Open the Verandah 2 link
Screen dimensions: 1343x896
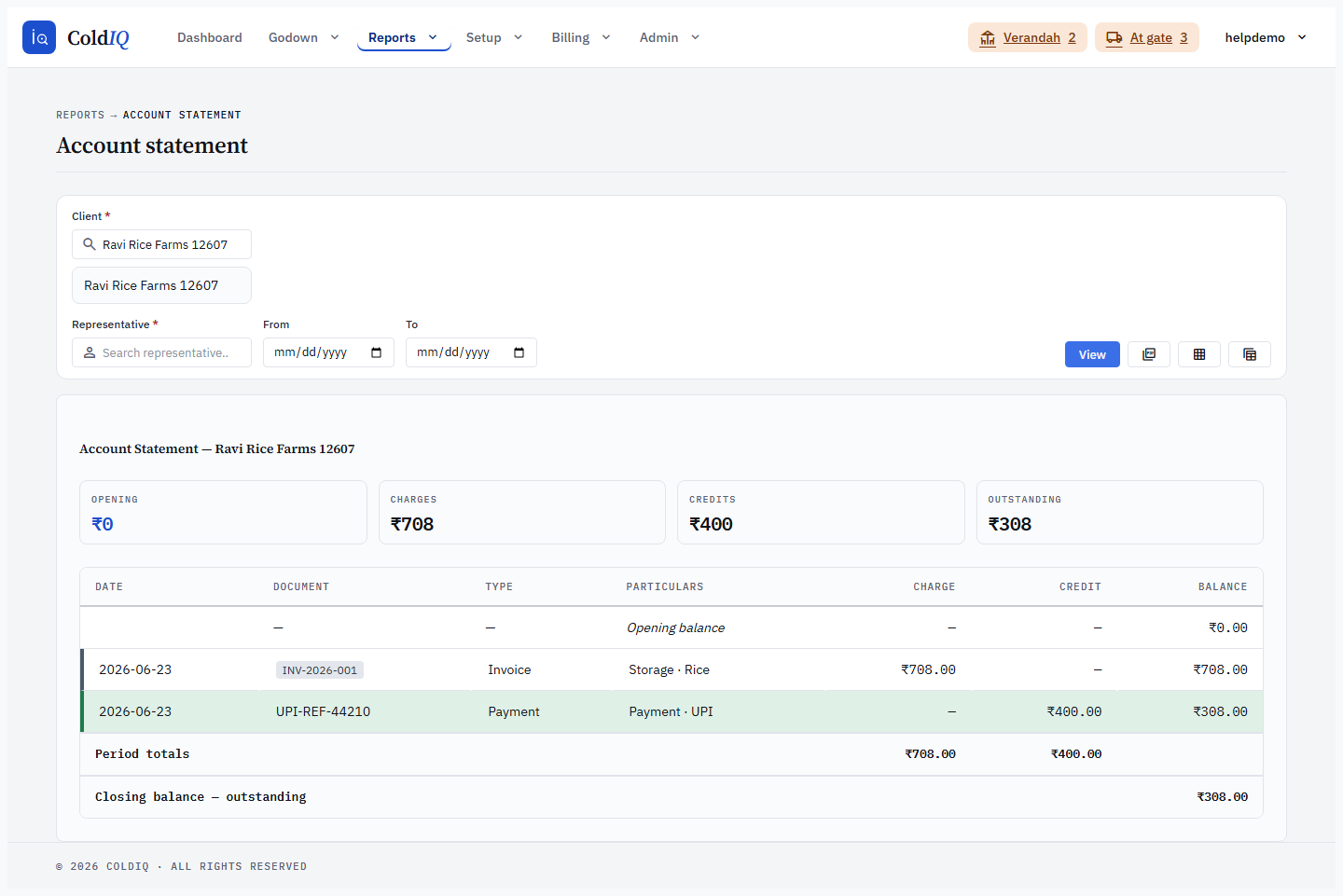(1028, 37)
